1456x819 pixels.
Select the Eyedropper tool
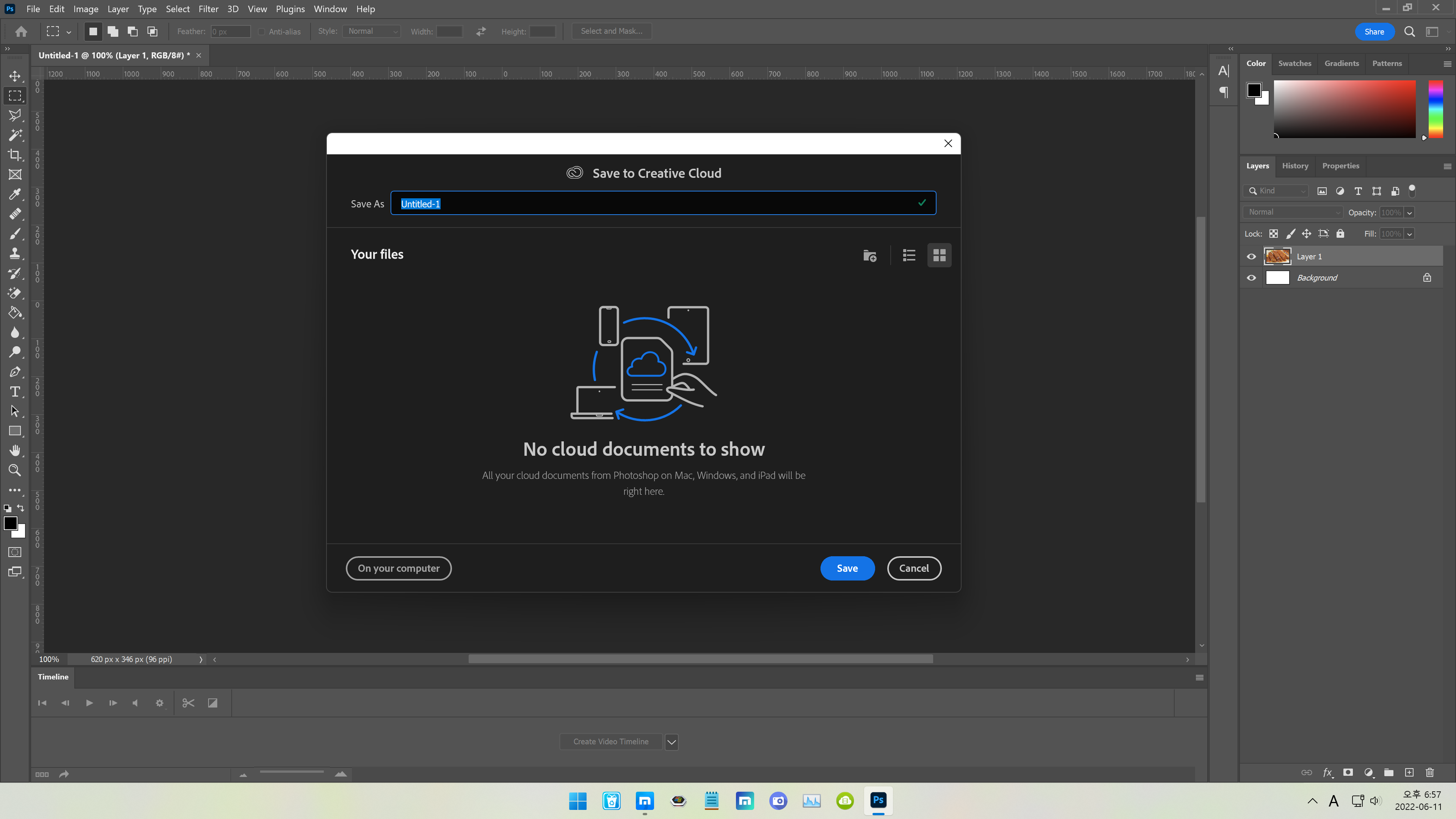pyautogui.click(x=15, y=195)
